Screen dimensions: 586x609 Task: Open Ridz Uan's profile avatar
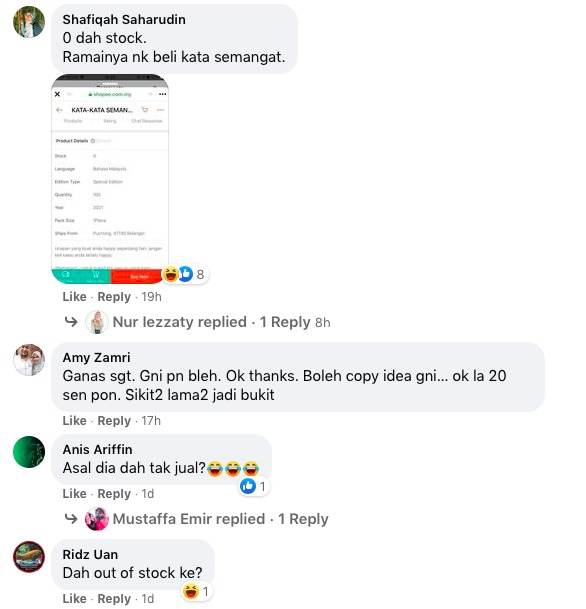(29, 557)
